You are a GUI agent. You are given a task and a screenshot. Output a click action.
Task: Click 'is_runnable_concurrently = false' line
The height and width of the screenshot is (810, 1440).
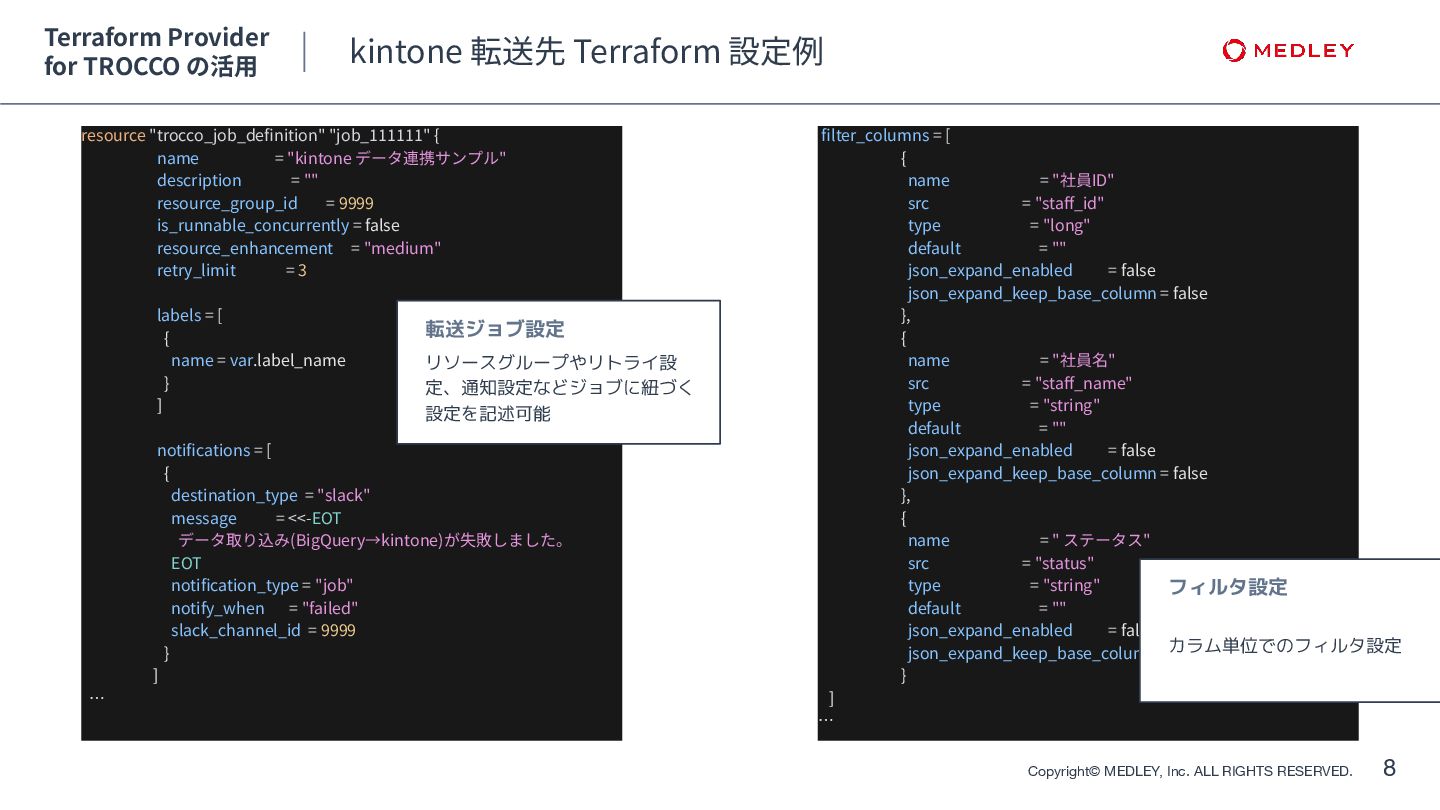[x=278, y=225]
